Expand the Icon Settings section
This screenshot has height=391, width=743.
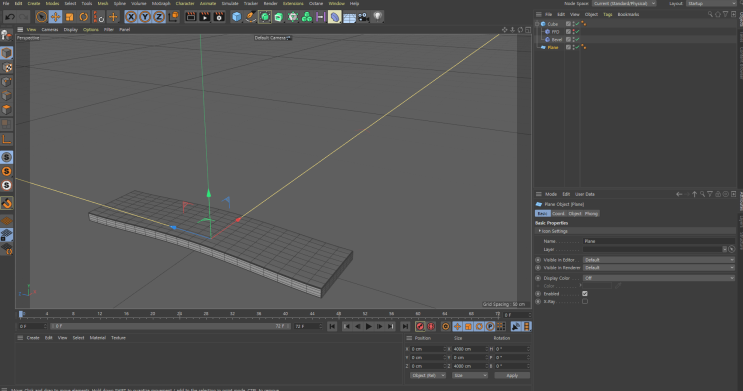point(540,231)
